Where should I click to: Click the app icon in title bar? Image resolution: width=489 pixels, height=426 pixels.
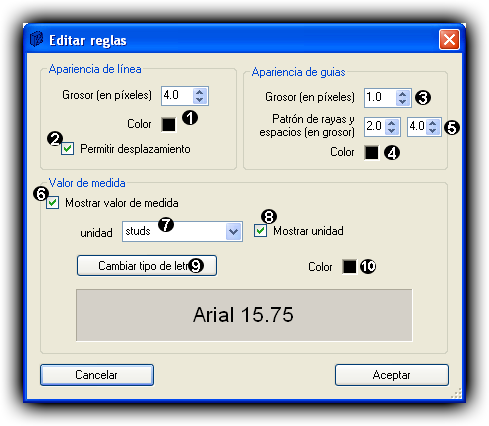pos(36,39)
